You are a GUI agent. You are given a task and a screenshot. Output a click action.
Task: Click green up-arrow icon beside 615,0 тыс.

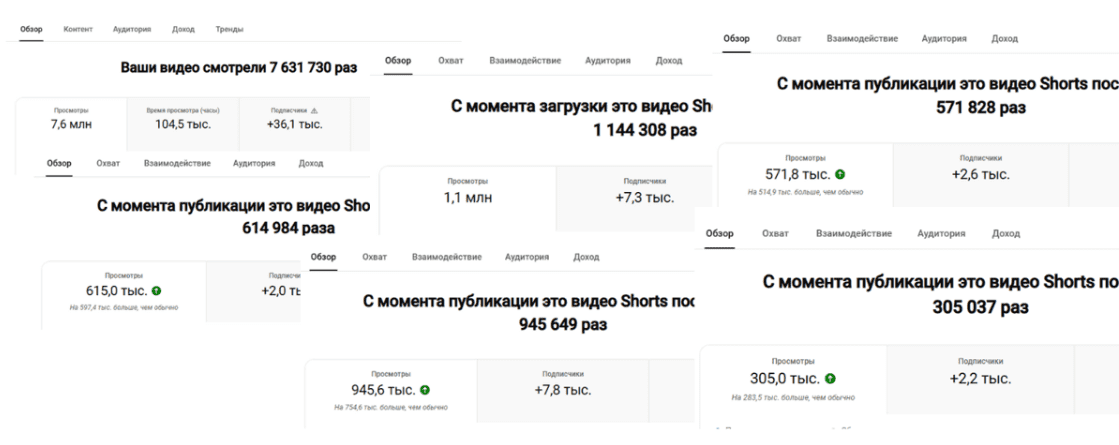click(156, 291)
